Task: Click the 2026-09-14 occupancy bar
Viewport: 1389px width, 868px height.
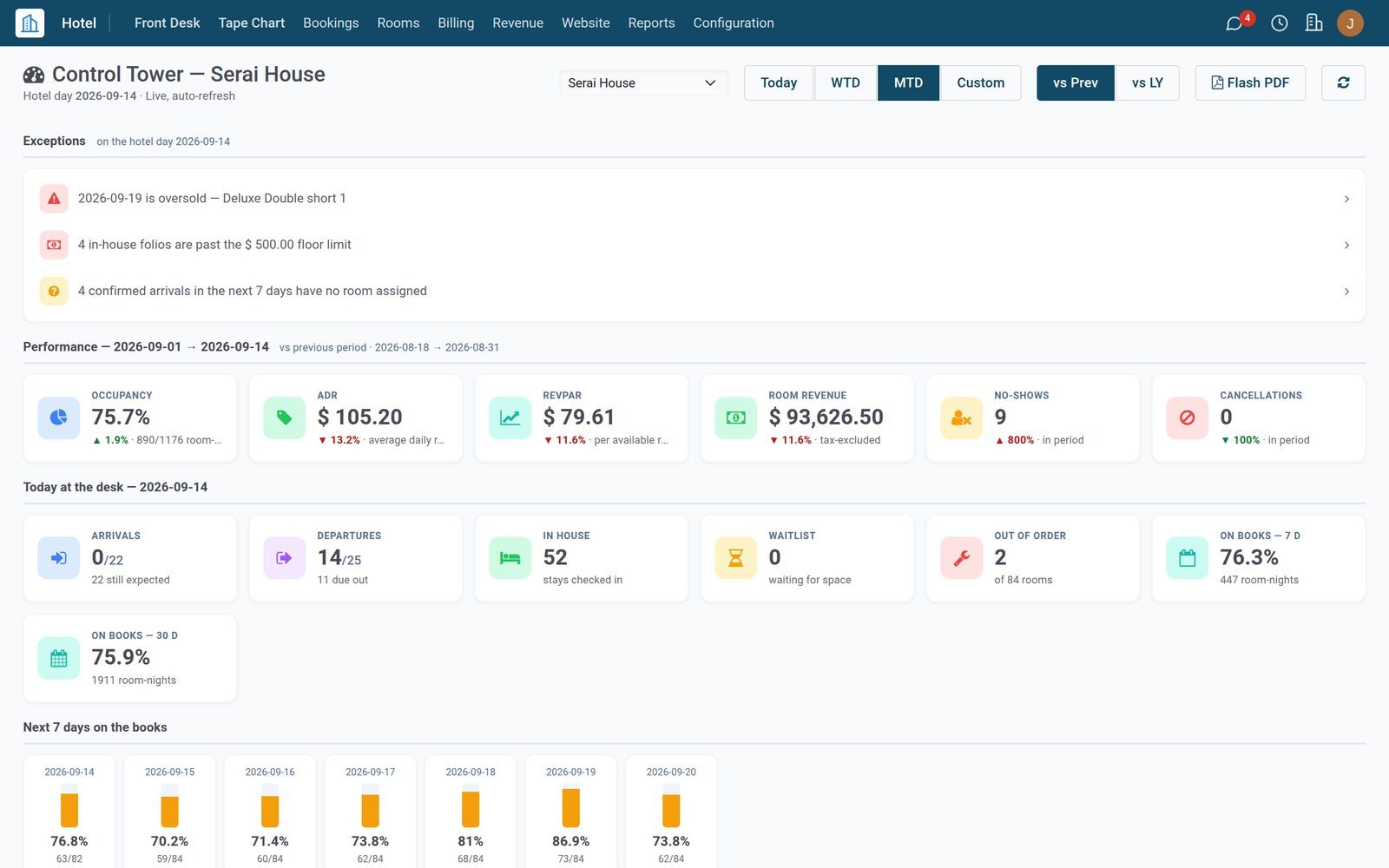Action: coord(69,806)
